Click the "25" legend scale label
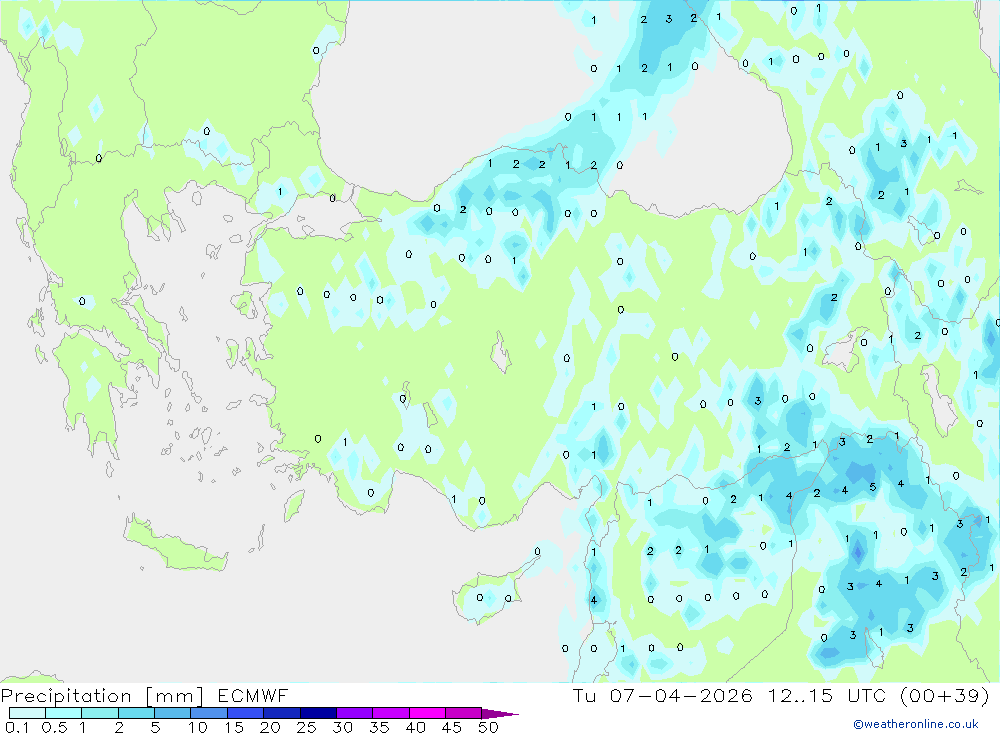Screen dimensions: 1000x733 (307, 727)
